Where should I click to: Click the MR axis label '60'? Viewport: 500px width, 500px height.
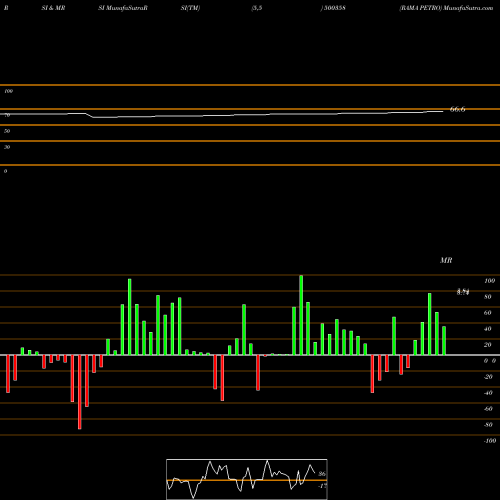488,313
